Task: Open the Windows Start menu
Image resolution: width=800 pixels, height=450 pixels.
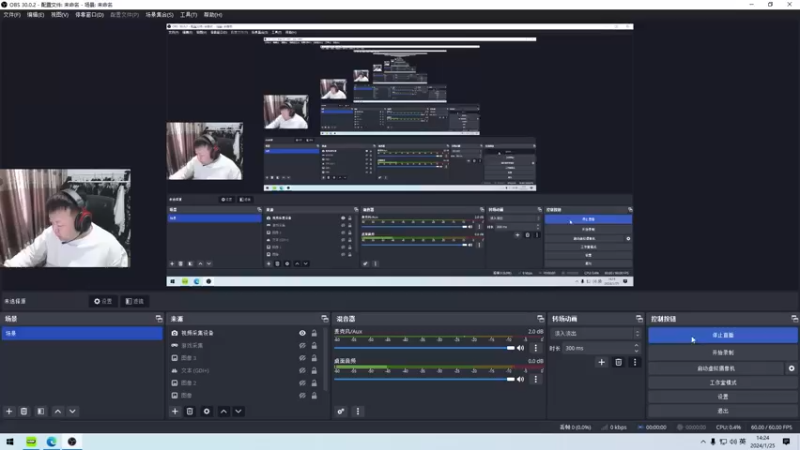Action: (10, 442)
